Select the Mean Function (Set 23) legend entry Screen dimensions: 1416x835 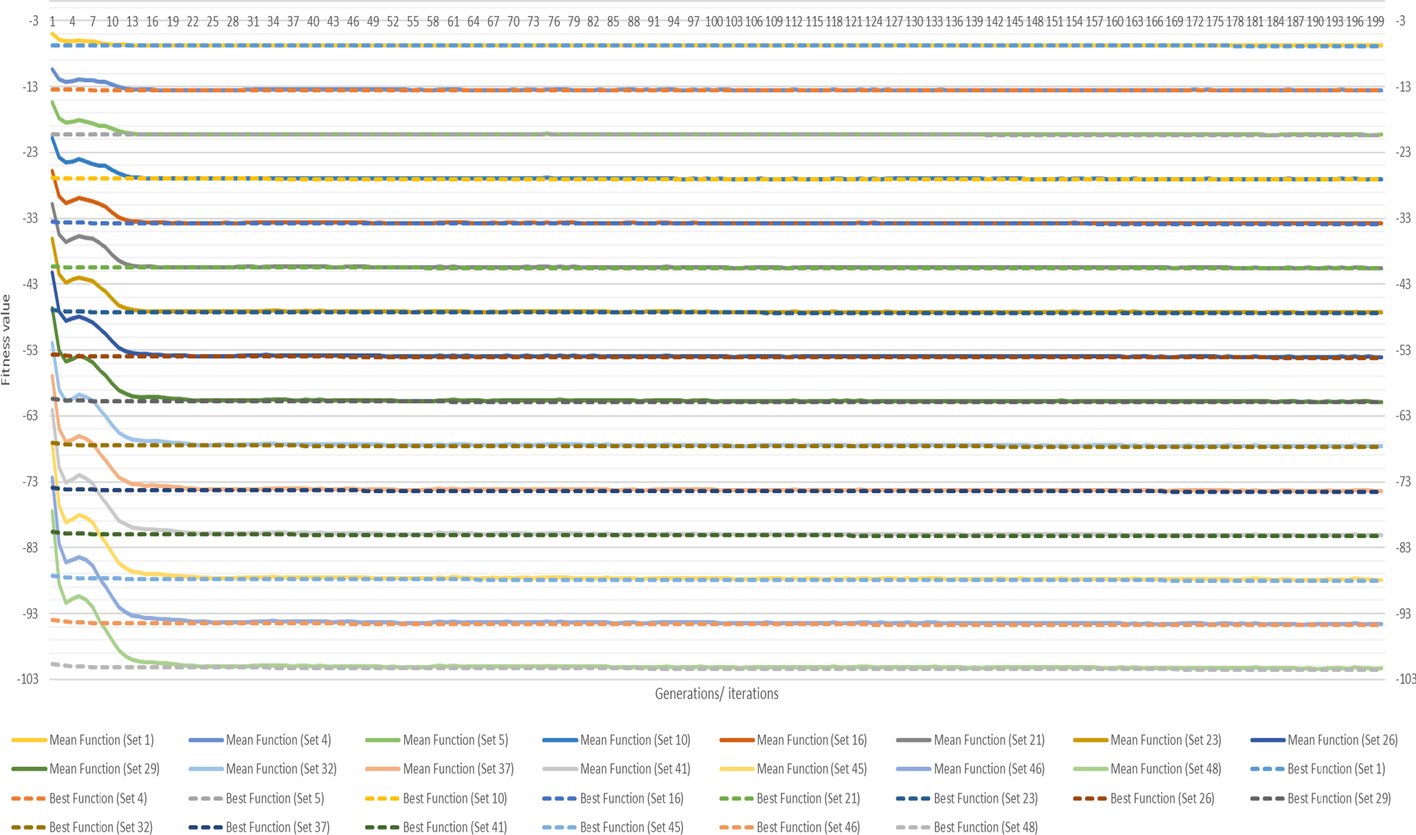point(1148,740)
